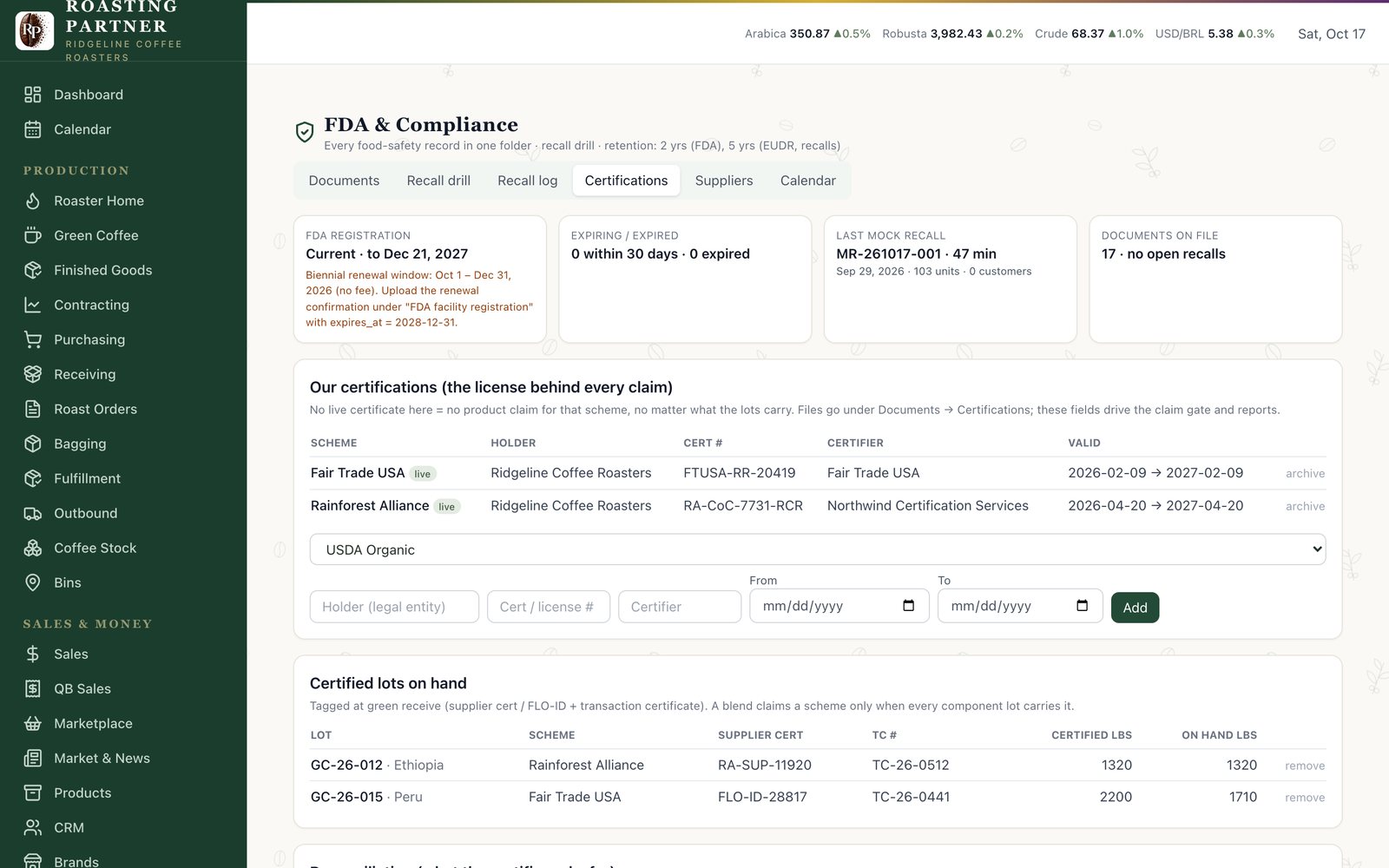The width and height of the screenshot is (1389, 868).
Task: Click cert number FTUSA-RR-20419
Action: 740,473
